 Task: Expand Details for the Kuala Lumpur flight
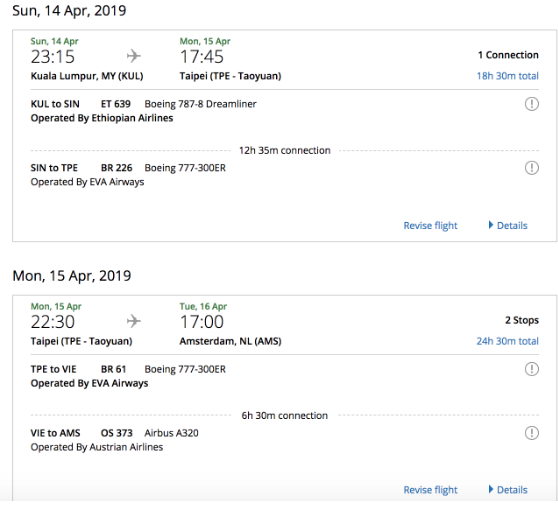point(508,225)
